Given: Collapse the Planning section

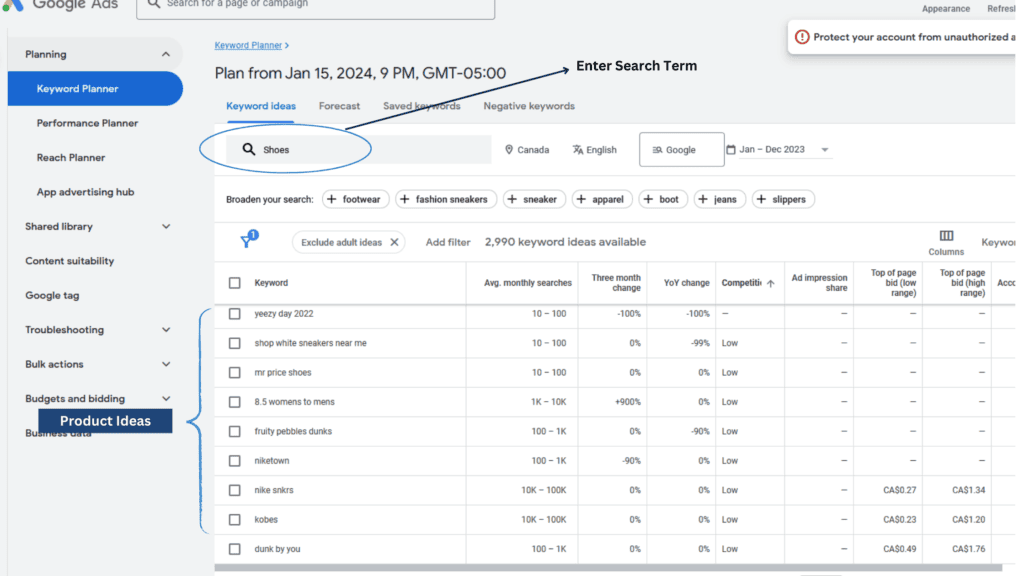Looking at the screenshot, I should (x=166, y=54).
